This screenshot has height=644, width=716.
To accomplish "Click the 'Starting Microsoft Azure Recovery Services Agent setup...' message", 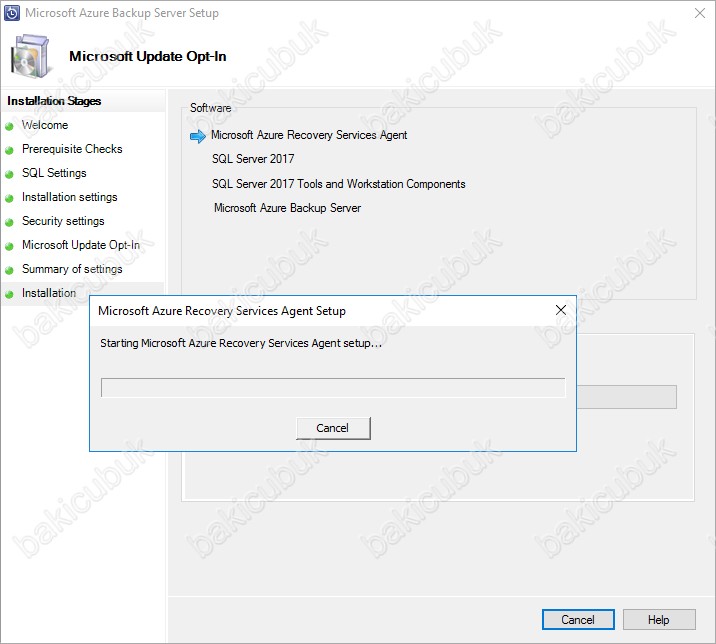I will pos(241,343).
